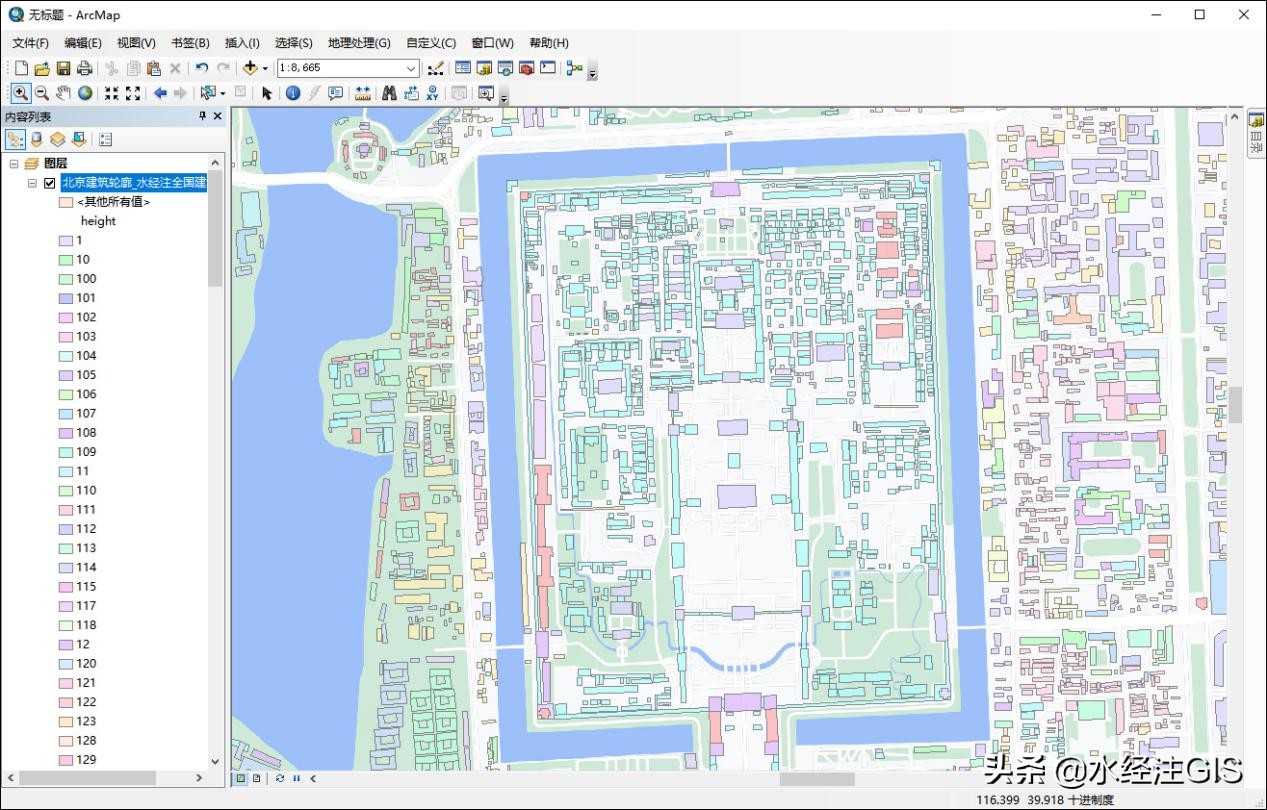Uncheck the 北京建筑轮廓 layer visibility checkbox
Image resolution: width=1267 pixels, height=810 pixels.
[x=48, y=183]
